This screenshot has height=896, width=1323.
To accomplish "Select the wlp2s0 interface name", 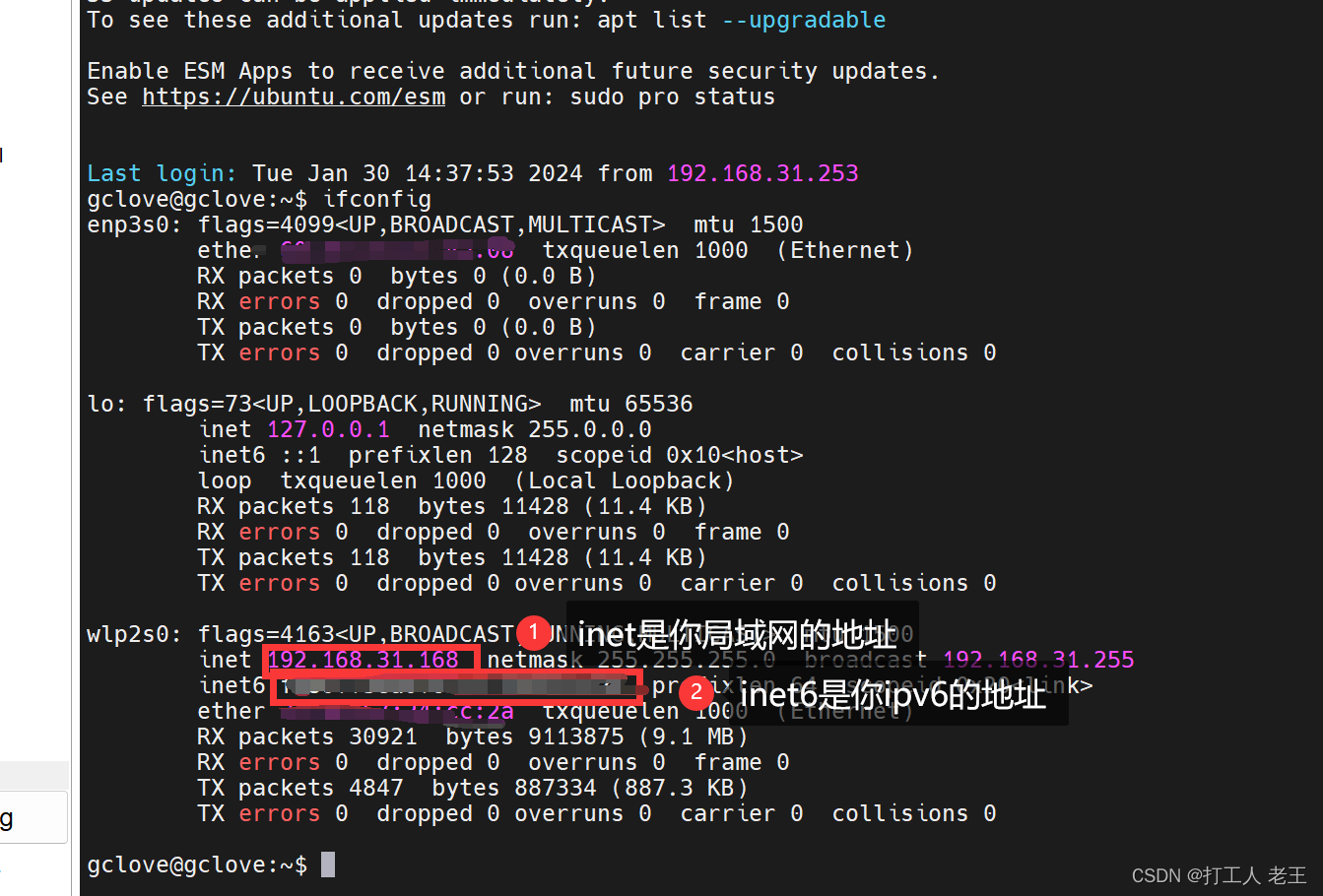I will [x=128, y=634].
